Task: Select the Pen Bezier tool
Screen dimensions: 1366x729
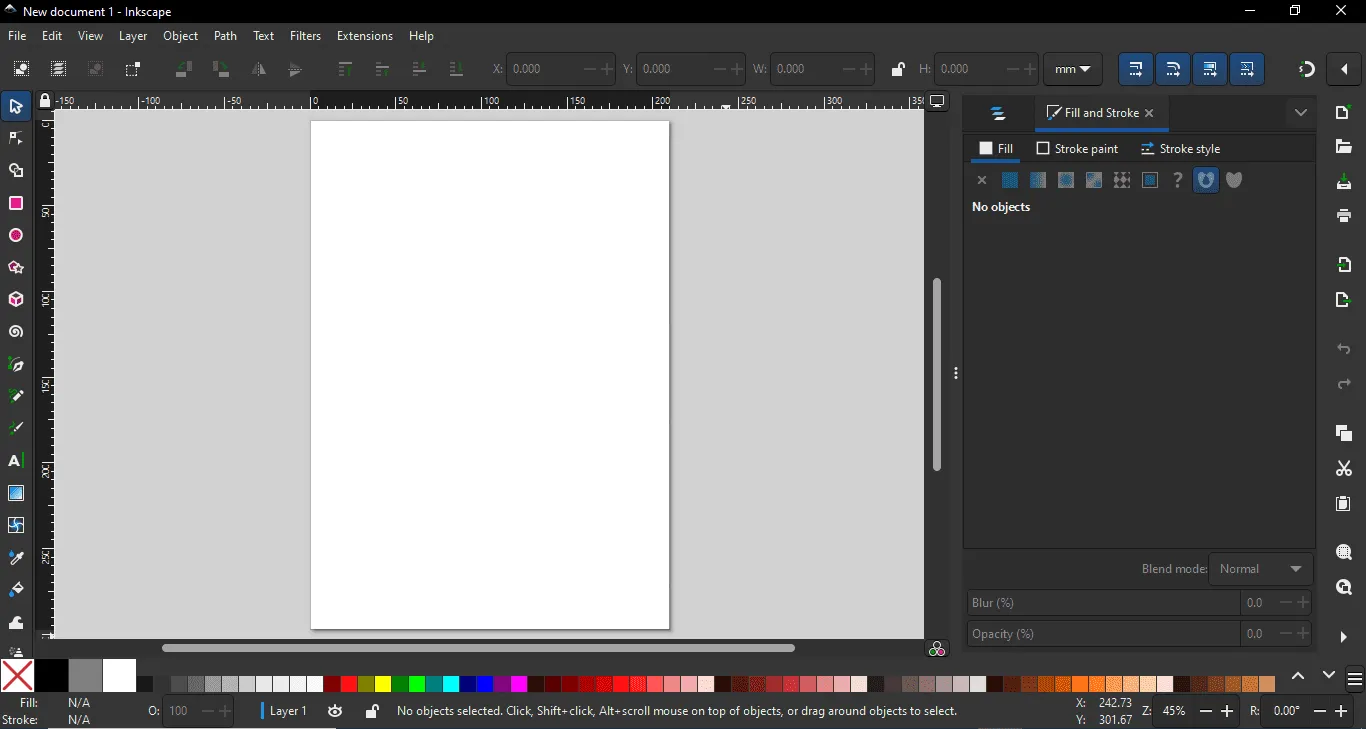Action: [16, 365]
